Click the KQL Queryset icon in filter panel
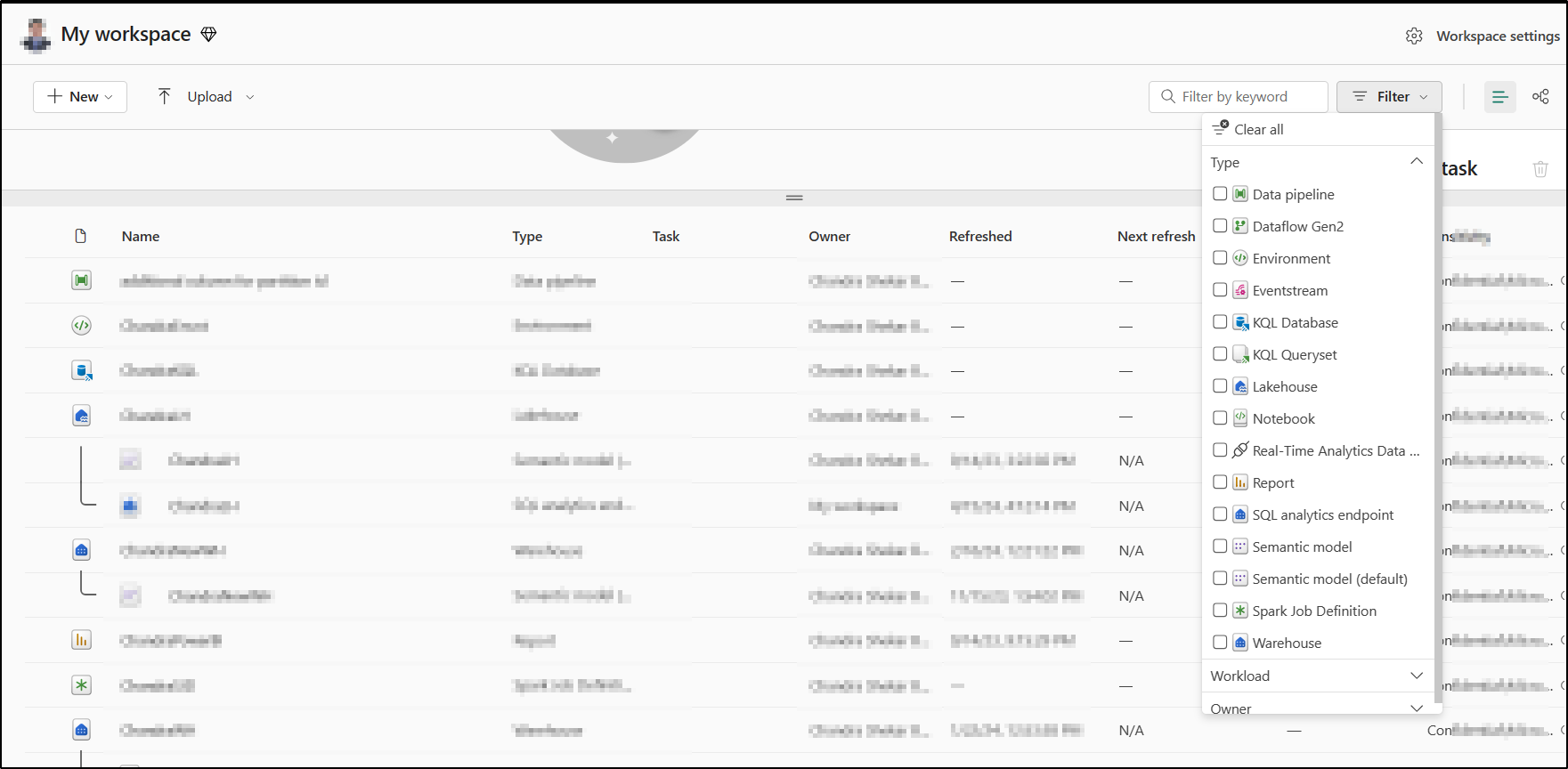Image resolution: width=1568 pixels, height=769 pixels. [1240, 354]
